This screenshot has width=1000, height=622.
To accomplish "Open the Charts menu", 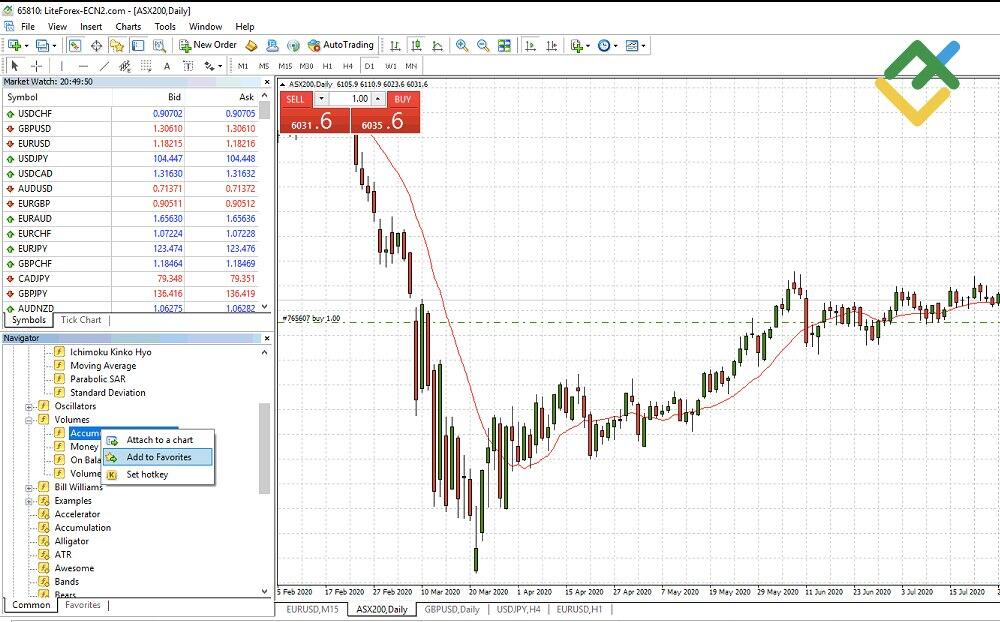I will click(x=127, y=26).
